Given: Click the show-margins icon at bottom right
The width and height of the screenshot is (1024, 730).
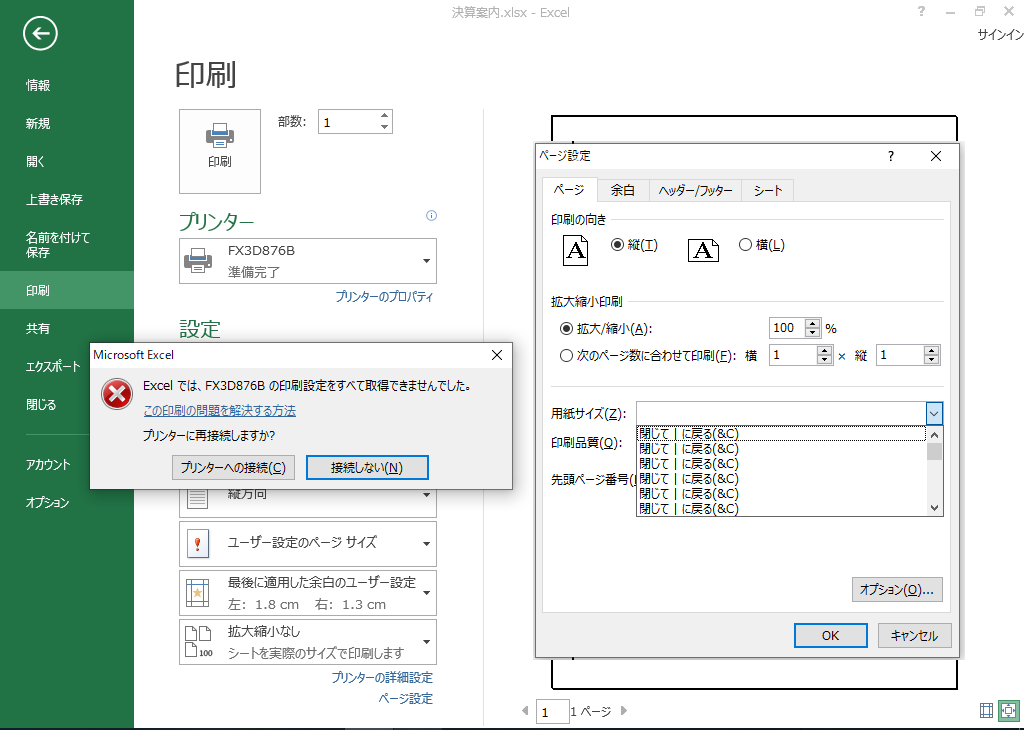Looking at the screenshot, I should coord(988,711).
